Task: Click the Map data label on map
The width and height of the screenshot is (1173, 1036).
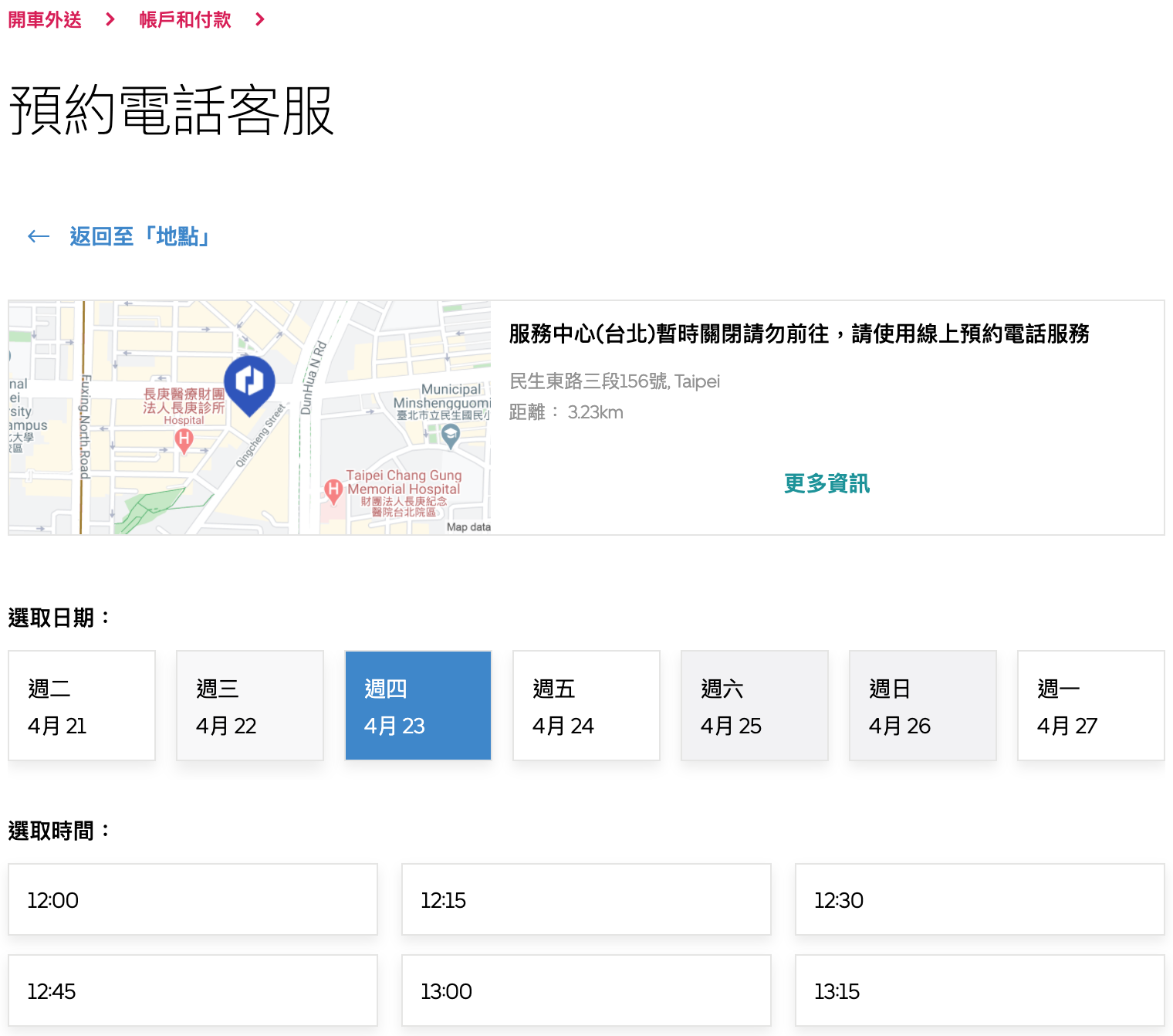Action: pyautogui.click(x=468, y=527)
